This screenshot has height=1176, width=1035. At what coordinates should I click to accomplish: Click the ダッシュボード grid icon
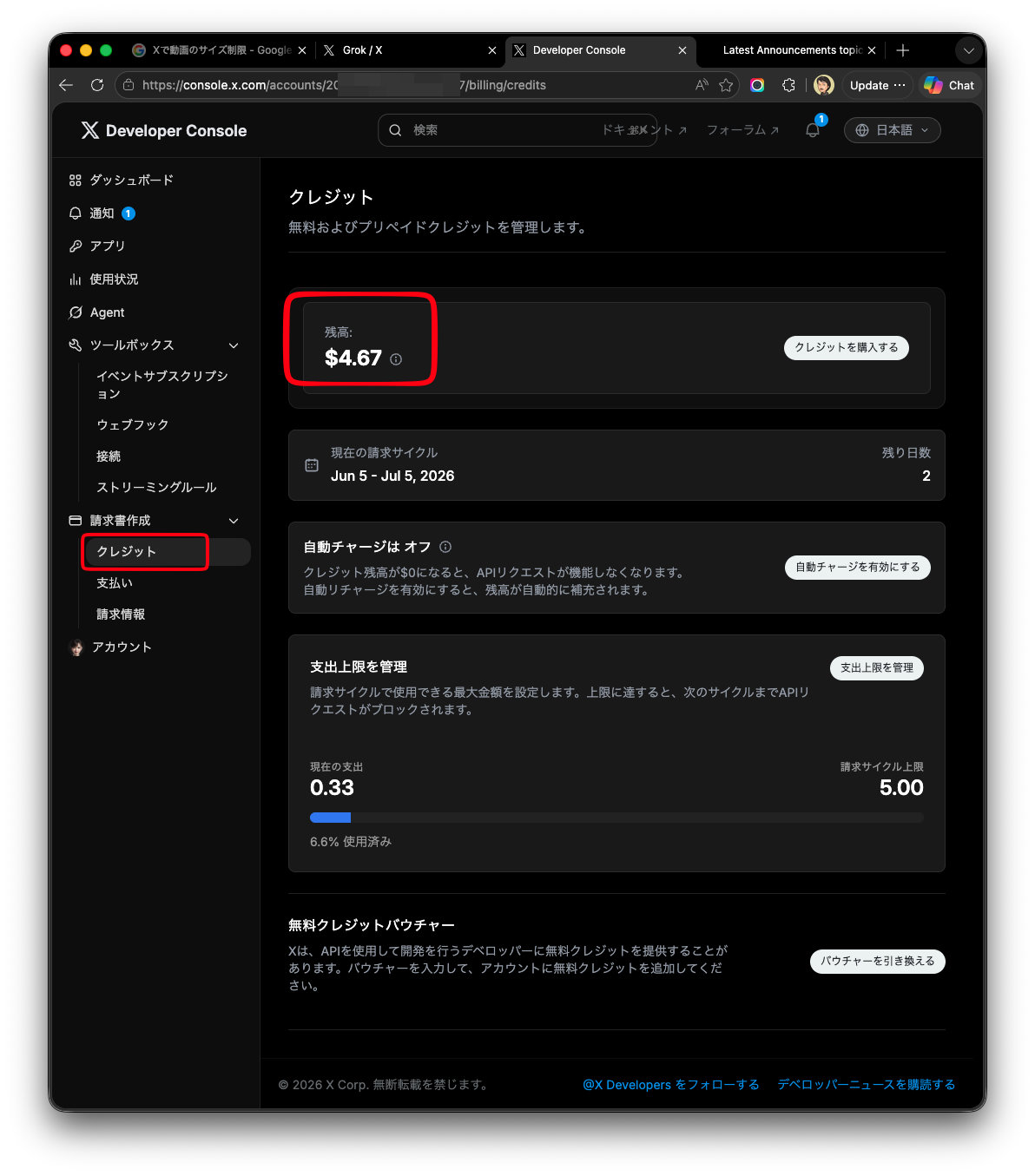pyautogui.click(x=76, y=180)
